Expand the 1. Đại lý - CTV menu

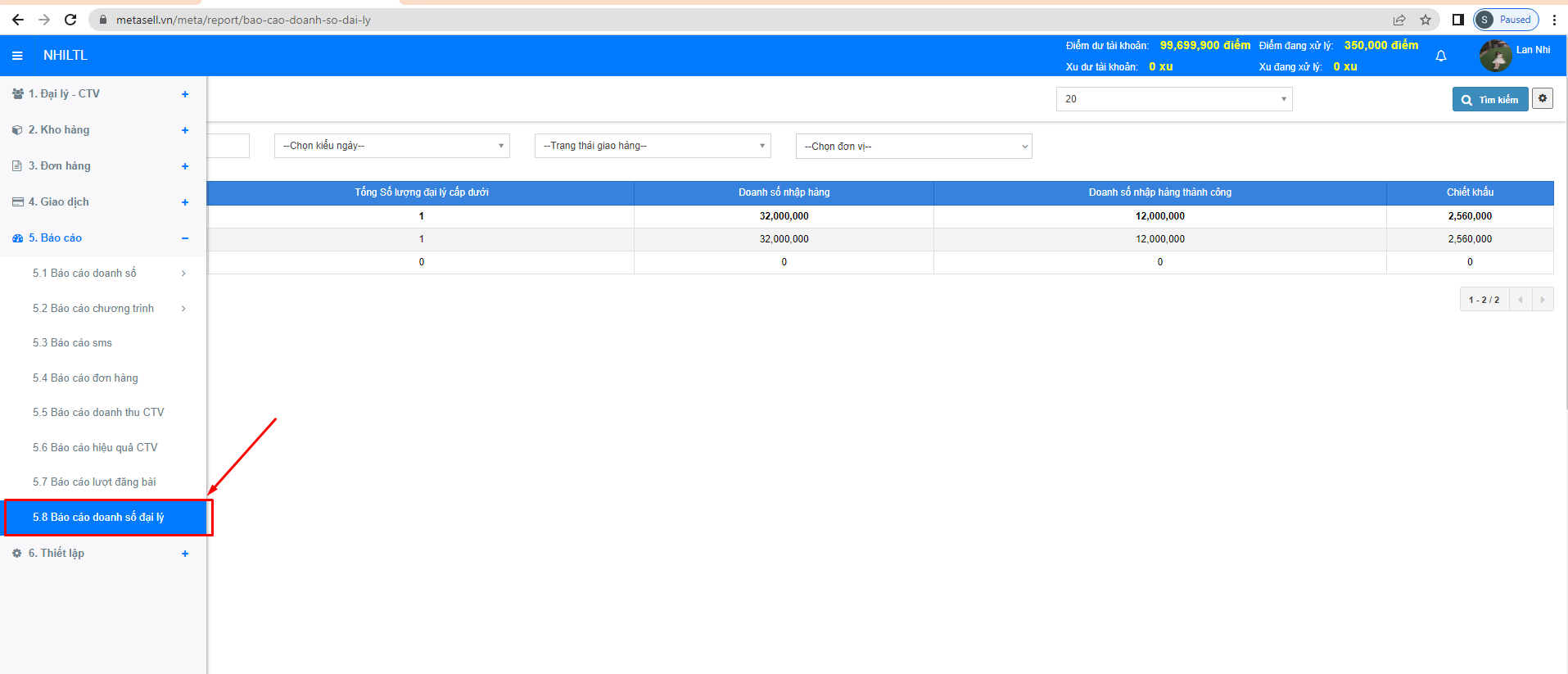point(185,94)
